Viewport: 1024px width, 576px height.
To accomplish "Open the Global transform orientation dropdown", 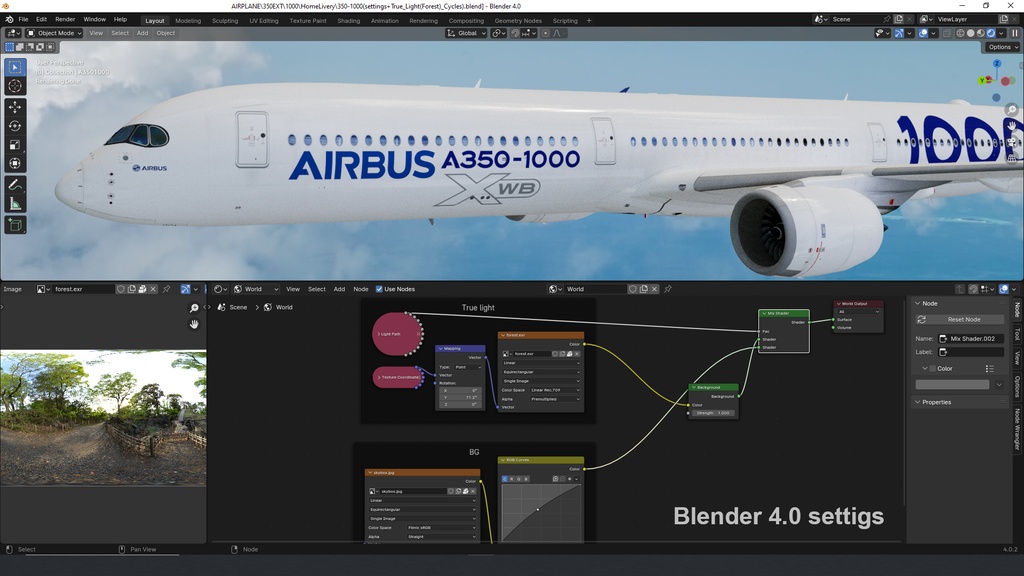I will (466, 33).
